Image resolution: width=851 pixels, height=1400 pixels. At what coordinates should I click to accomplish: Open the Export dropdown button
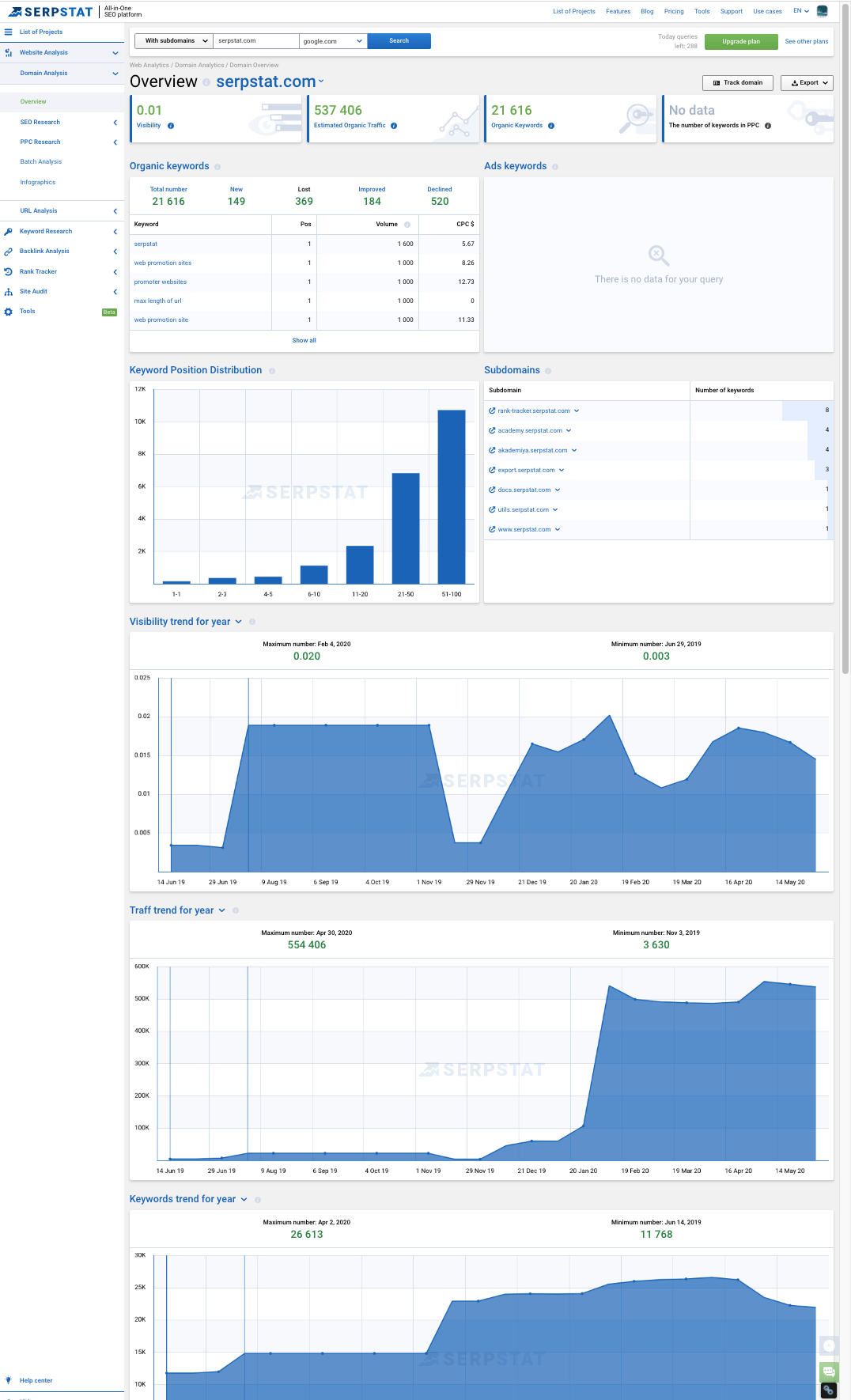point(807,83)
